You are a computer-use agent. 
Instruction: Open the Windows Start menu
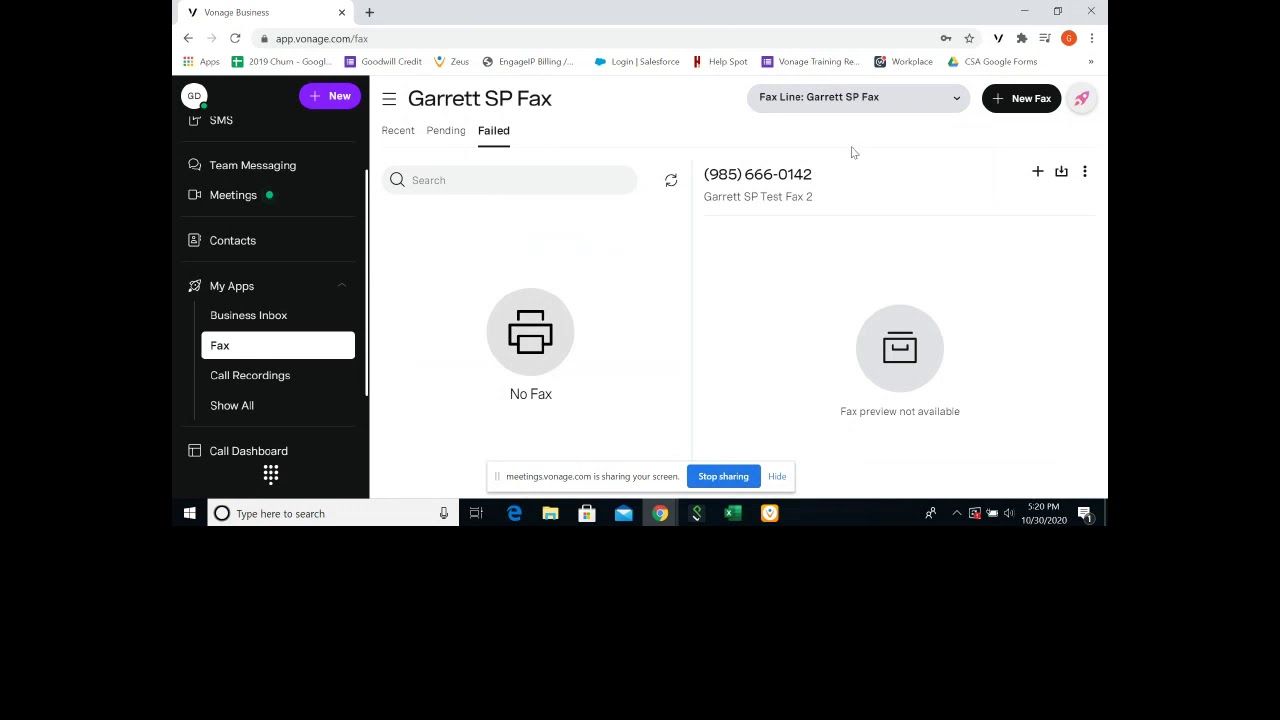pos(189,513)
